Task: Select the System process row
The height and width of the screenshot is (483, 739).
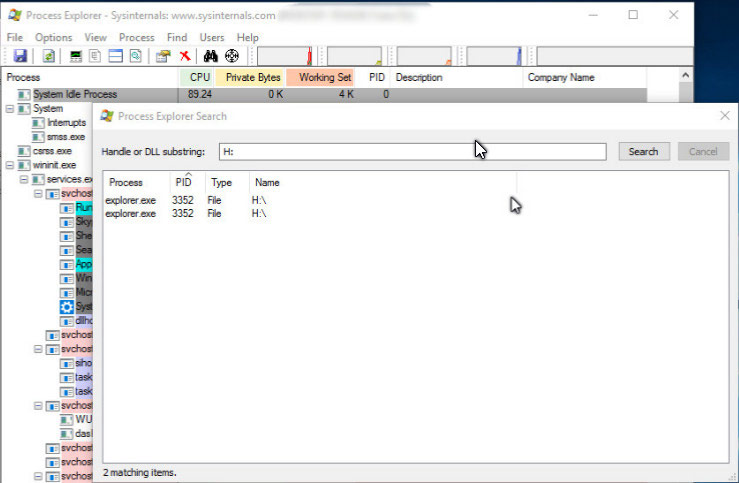Action: pyautogui.click(x=48, y=109)
